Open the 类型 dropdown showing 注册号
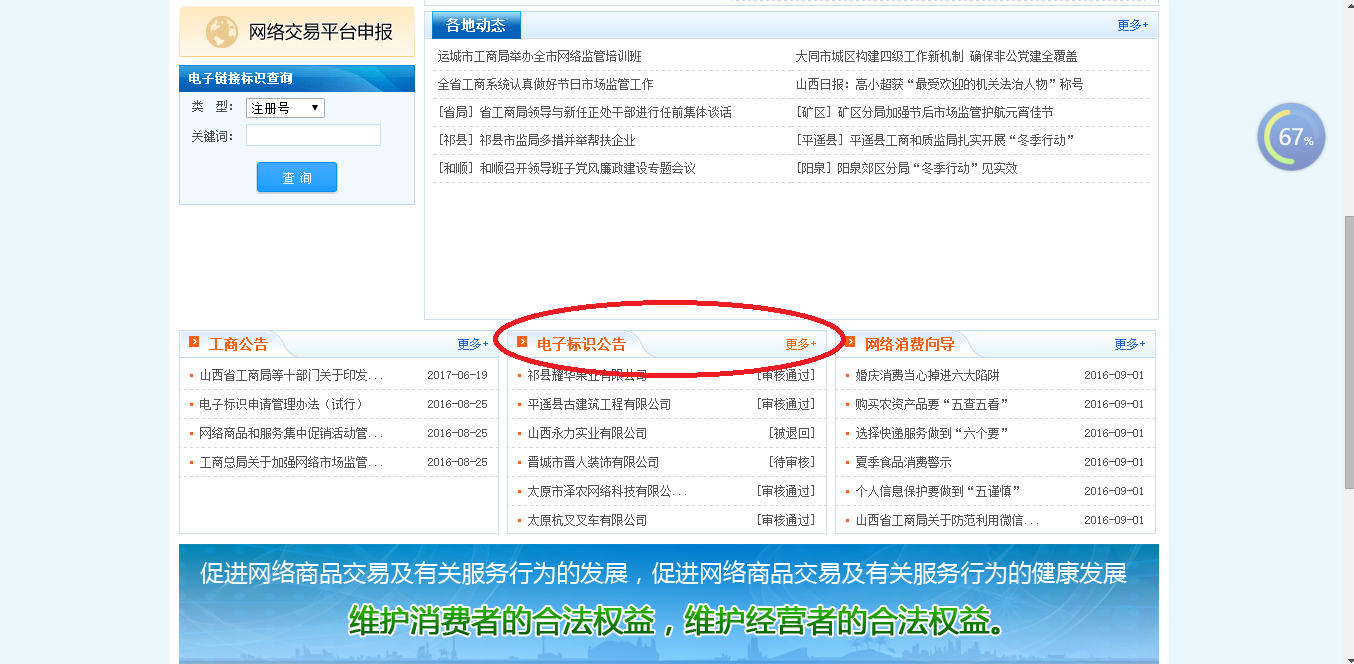The width and height of the screenshot is (1354, 664). point(285,108)
